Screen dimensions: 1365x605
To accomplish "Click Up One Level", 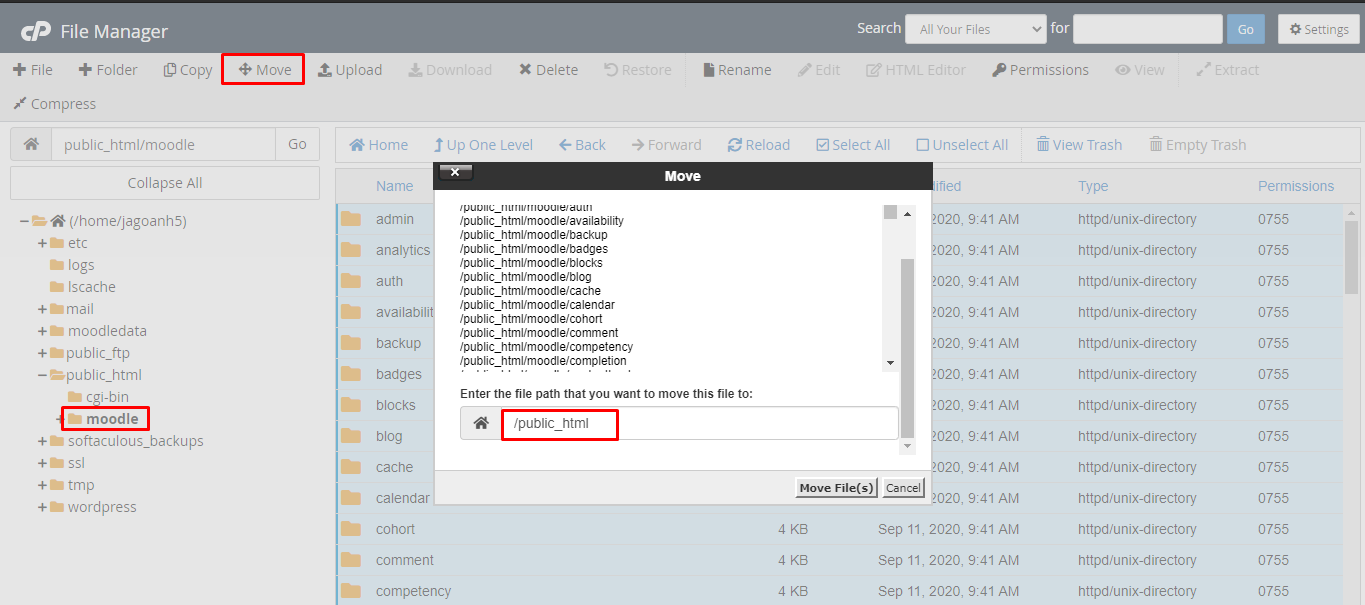I will 483,145.
